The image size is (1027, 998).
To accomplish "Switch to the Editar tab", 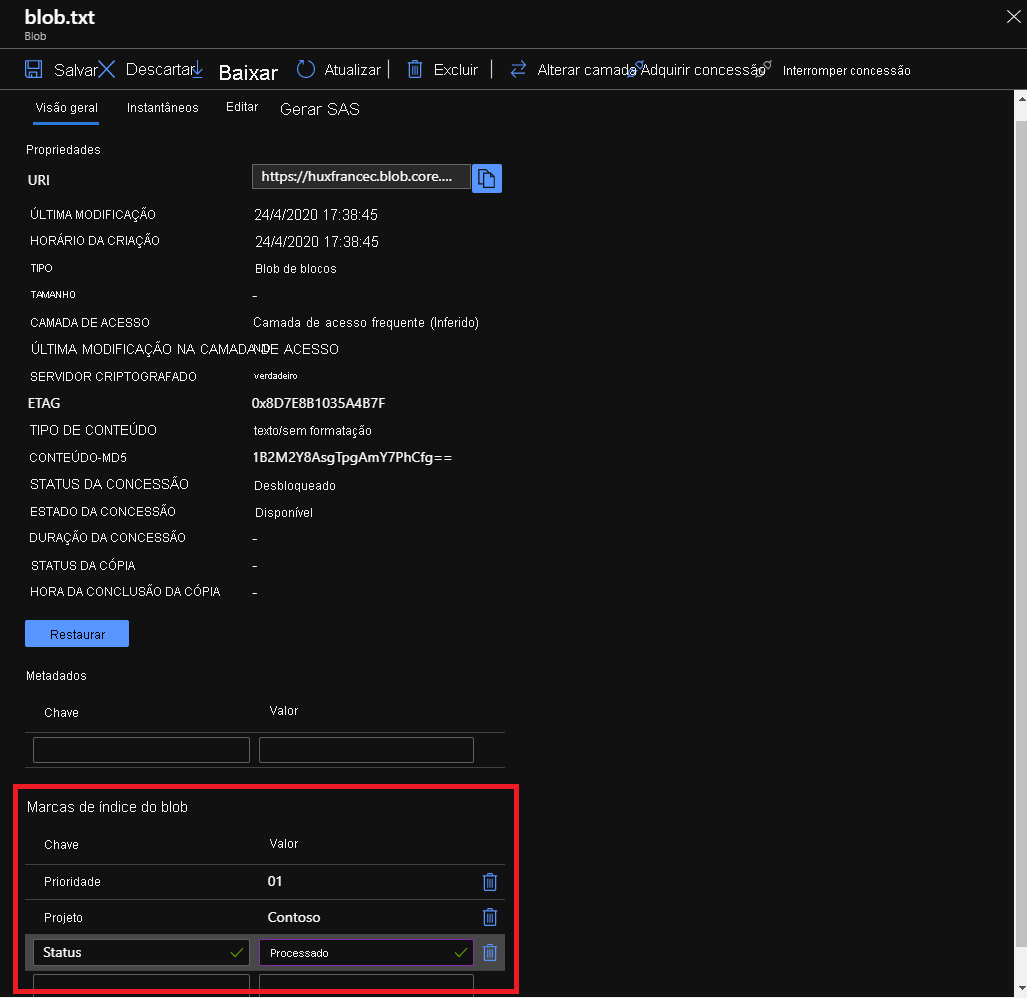I will point(241,106).
